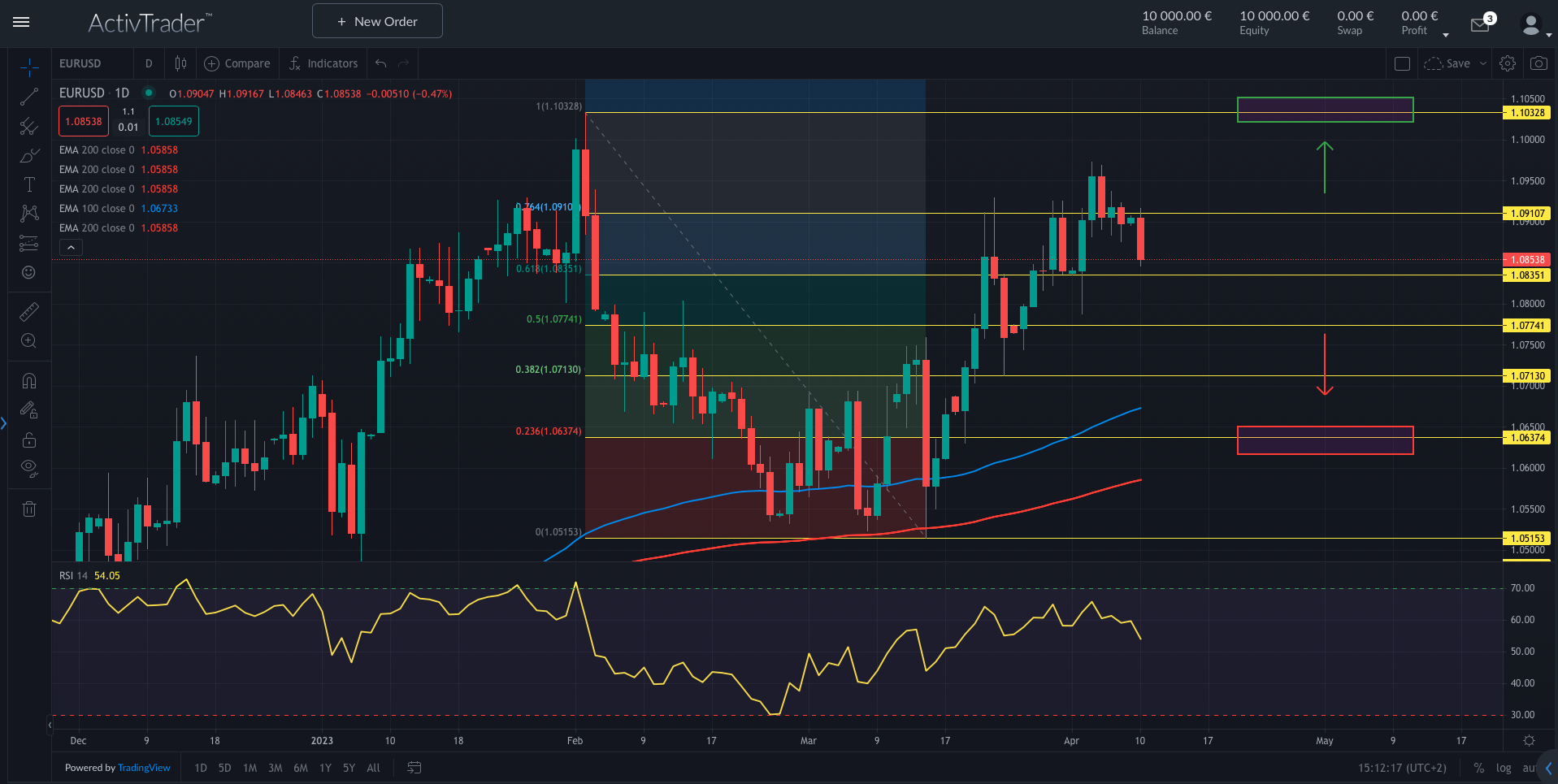Switch to the 1Y range tab
The height and width of the screenshot is (784, 1558).
point(324,768)
